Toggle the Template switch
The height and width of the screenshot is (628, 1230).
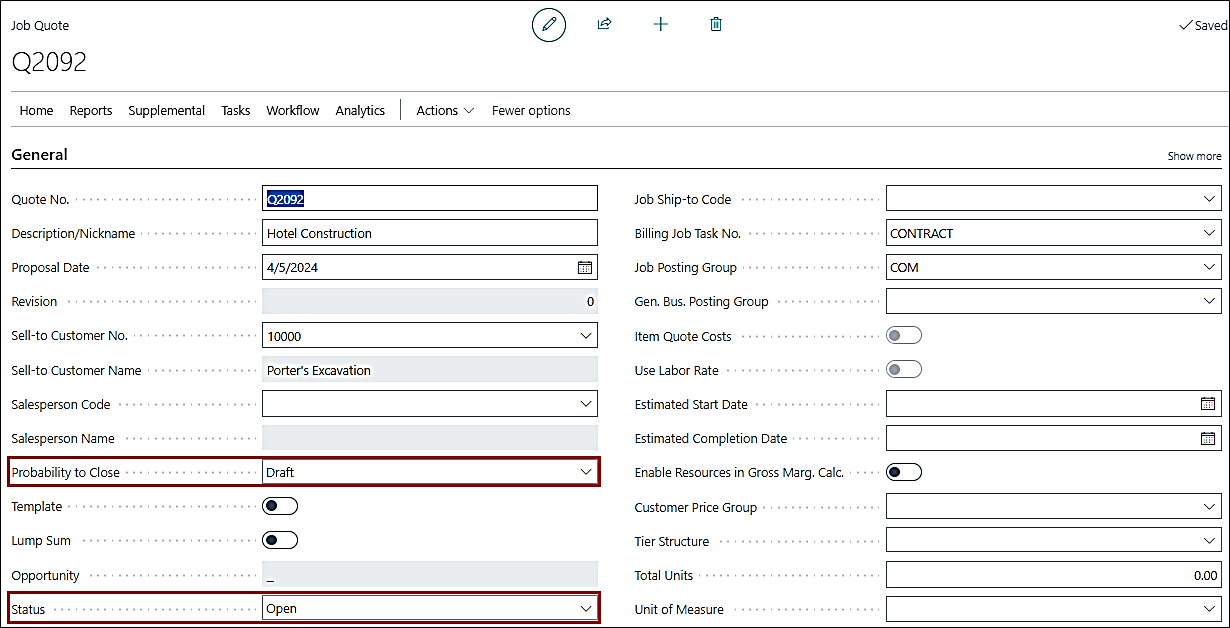(280, 506)
